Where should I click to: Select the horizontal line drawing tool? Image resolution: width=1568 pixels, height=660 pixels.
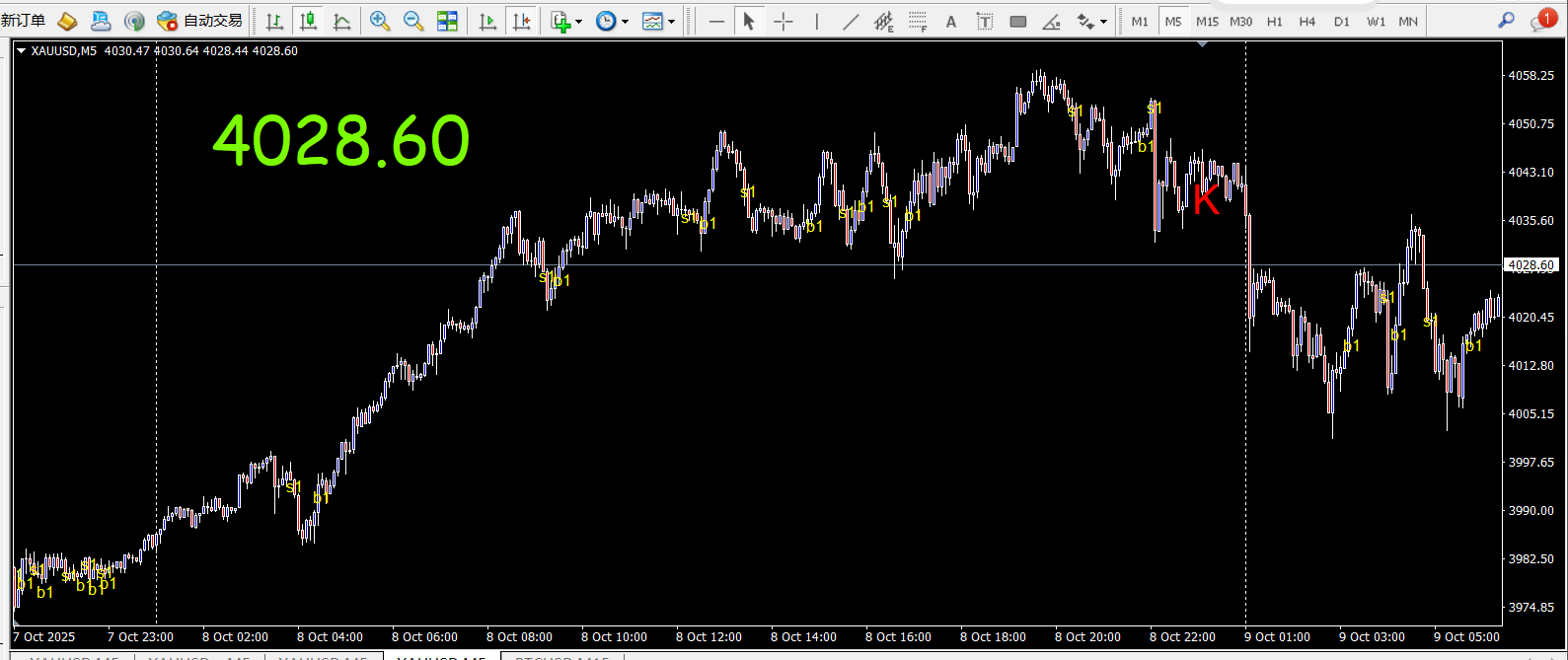(x=717, y=21)
